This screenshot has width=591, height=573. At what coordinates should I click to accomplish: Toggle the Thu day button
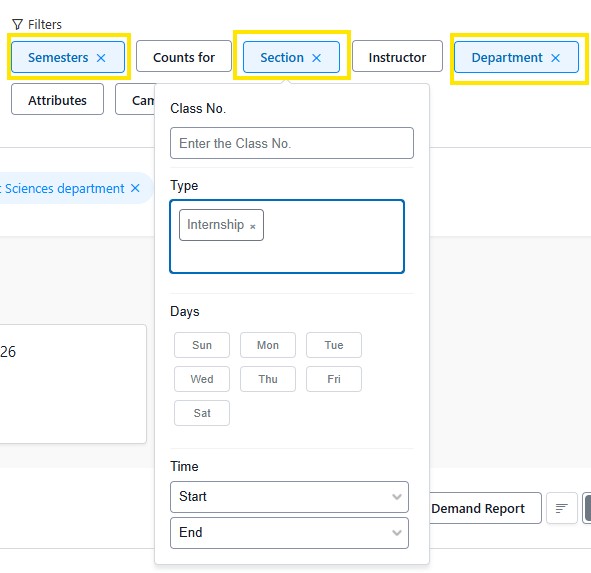[x=268, y=379]
